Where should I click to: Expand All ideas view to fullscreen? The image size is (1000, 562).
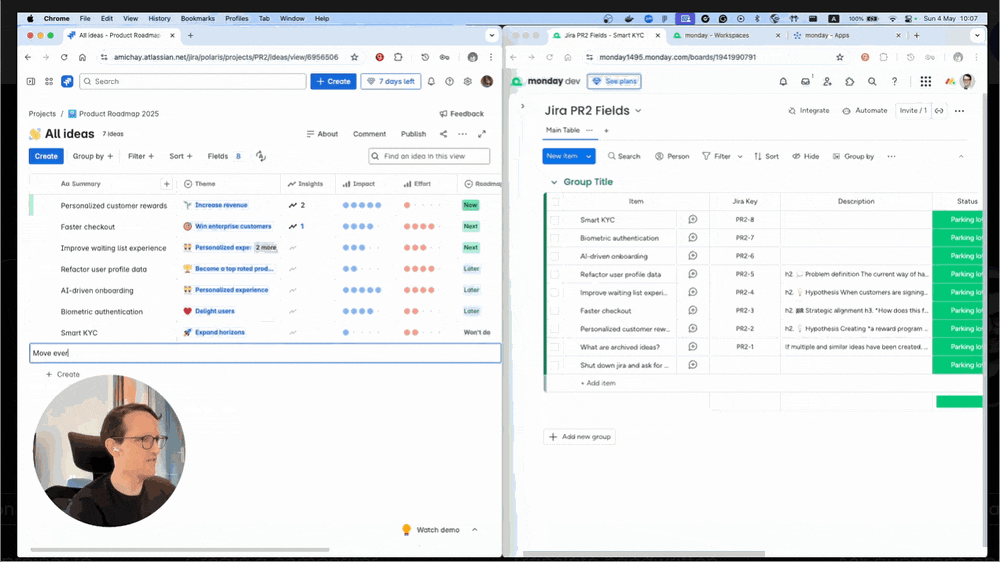tap(482, 134)
